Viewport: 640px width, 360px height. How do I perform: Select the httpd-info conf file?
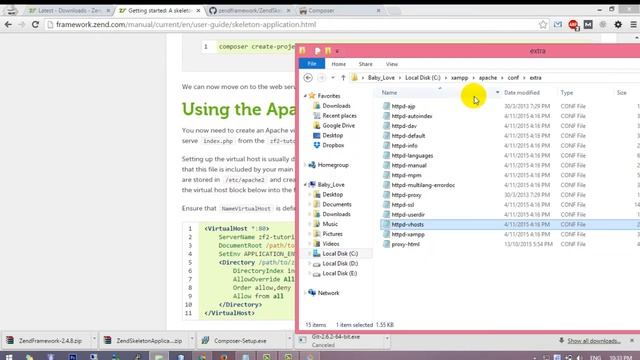pyautogui.click(x=404, y=145)
